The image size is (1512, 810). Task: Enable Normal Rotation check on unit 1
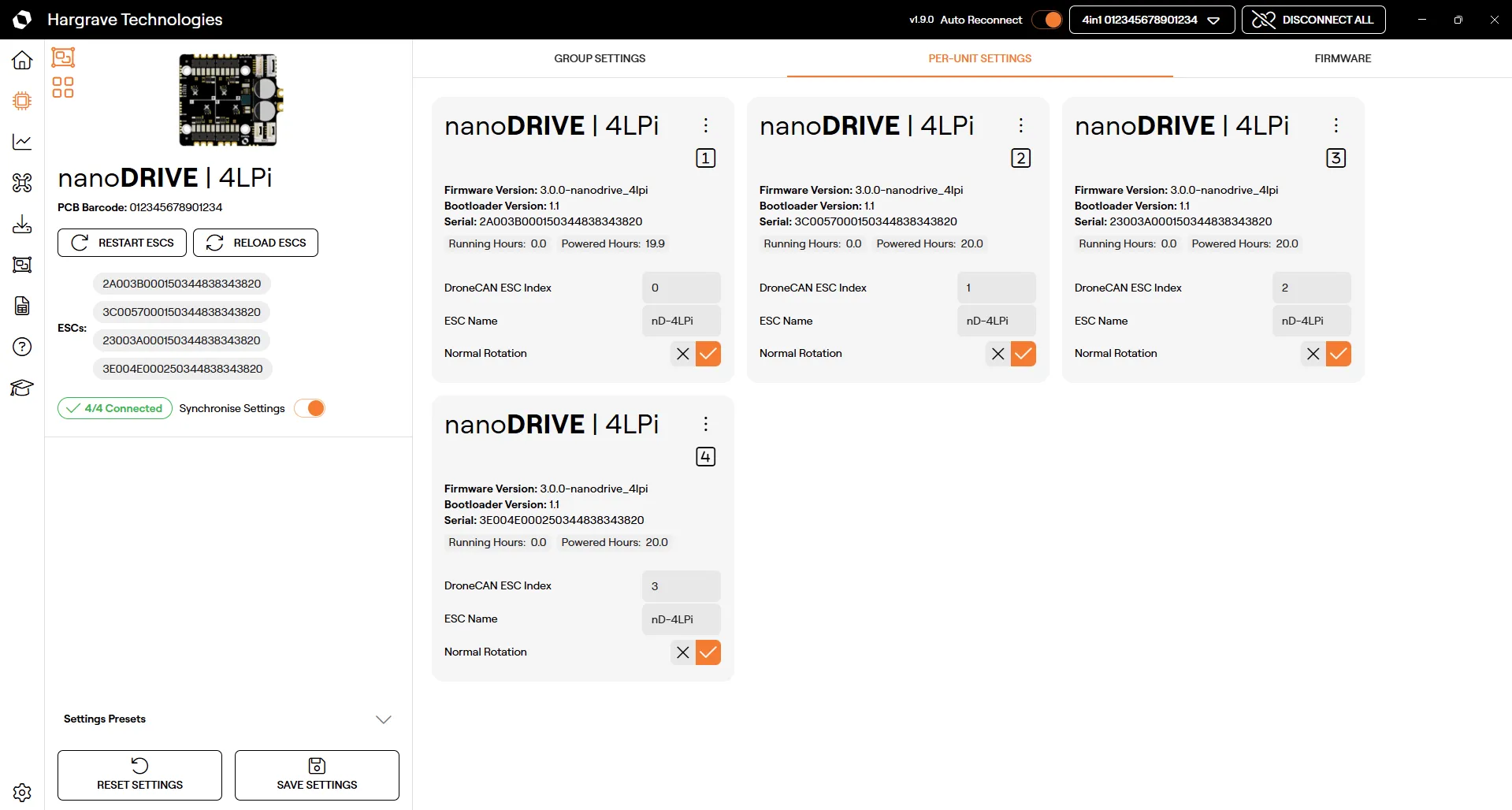point(708,354)
